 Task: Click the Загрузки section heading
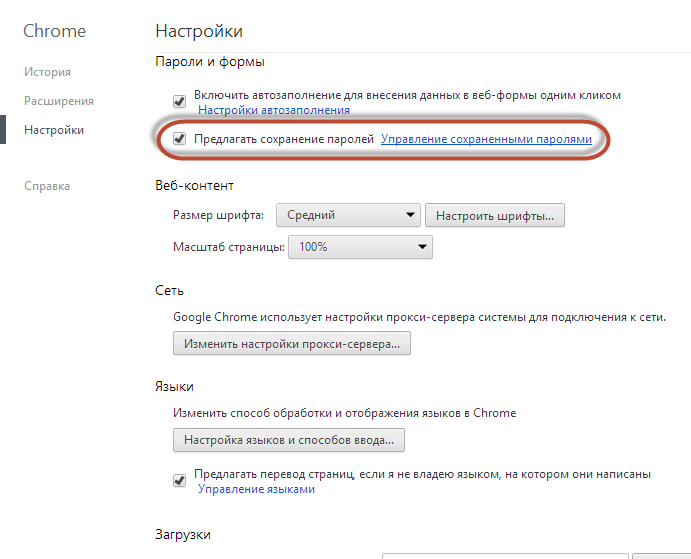[x=183, y=534]
